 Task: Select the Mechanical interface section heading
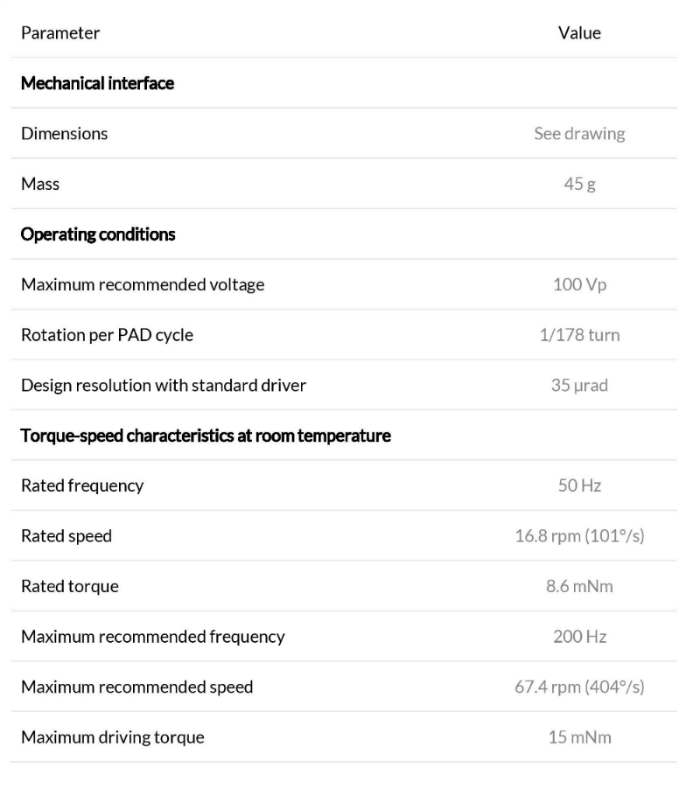[x=97, y=83]
